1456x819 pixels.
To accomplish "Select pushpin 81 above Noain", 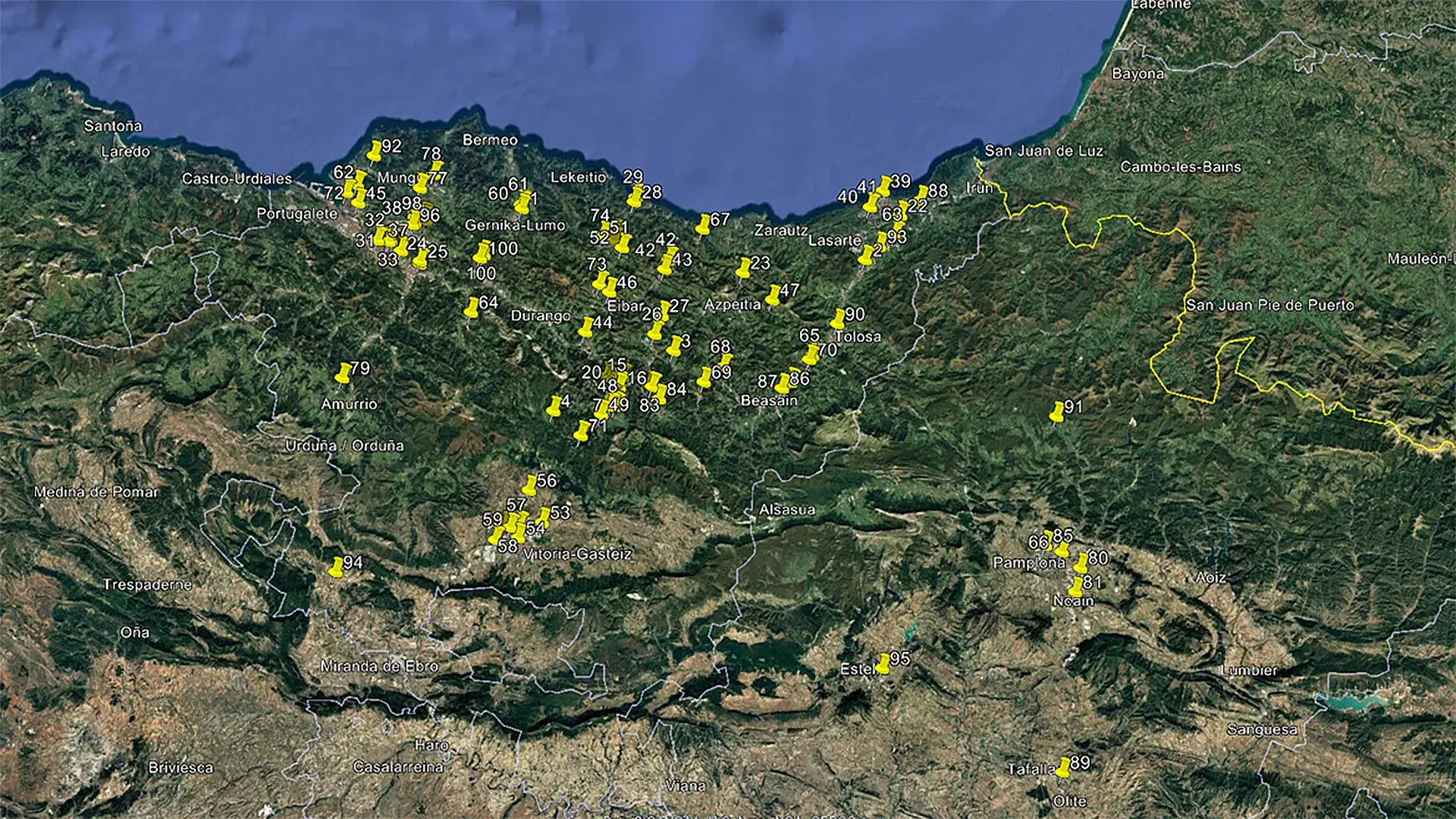I will coord(1076,587).
